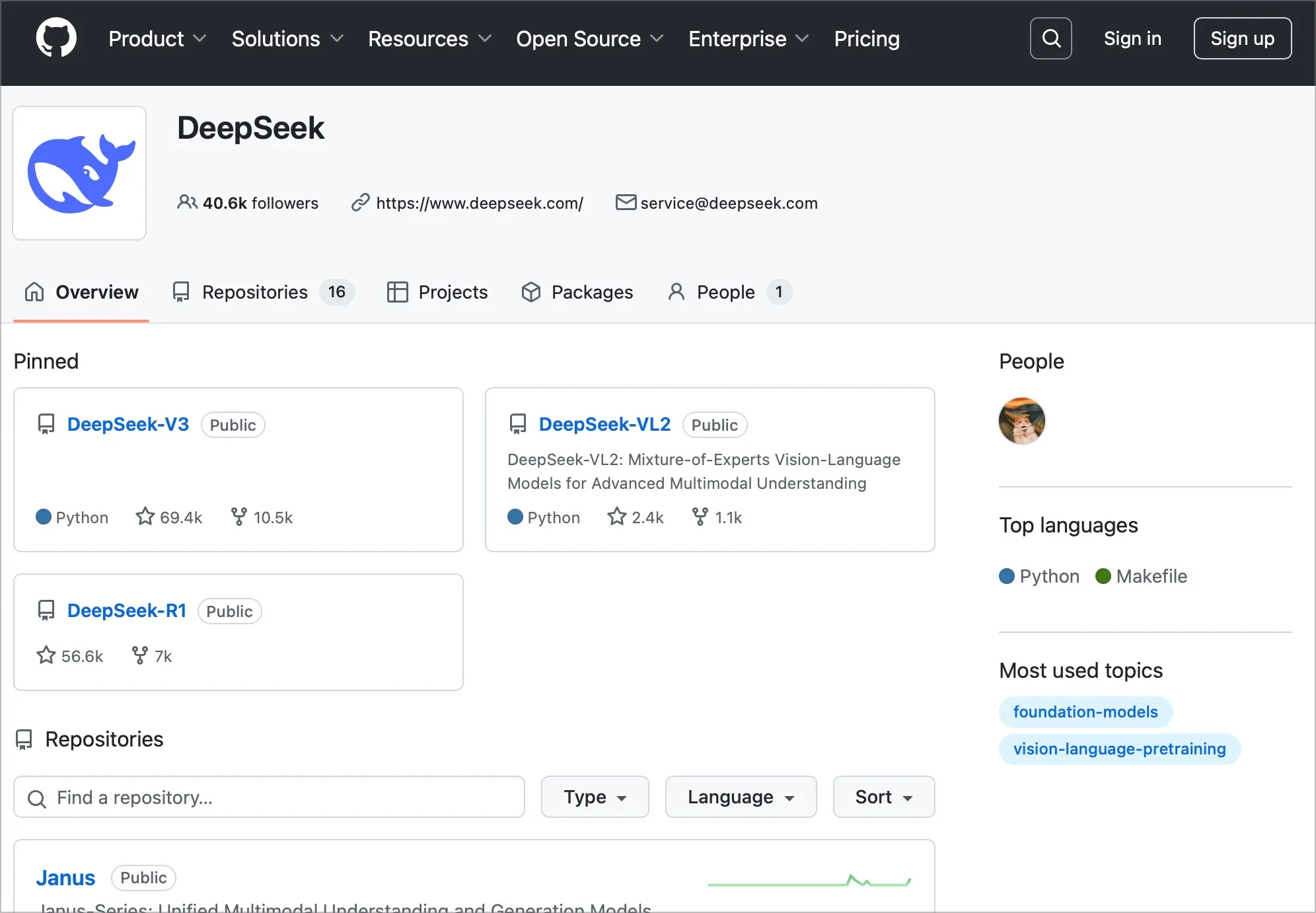This screenshot has width=1316, height=913.
Task: Open the Type filter dropdown
Action: [x=595, y=797]
